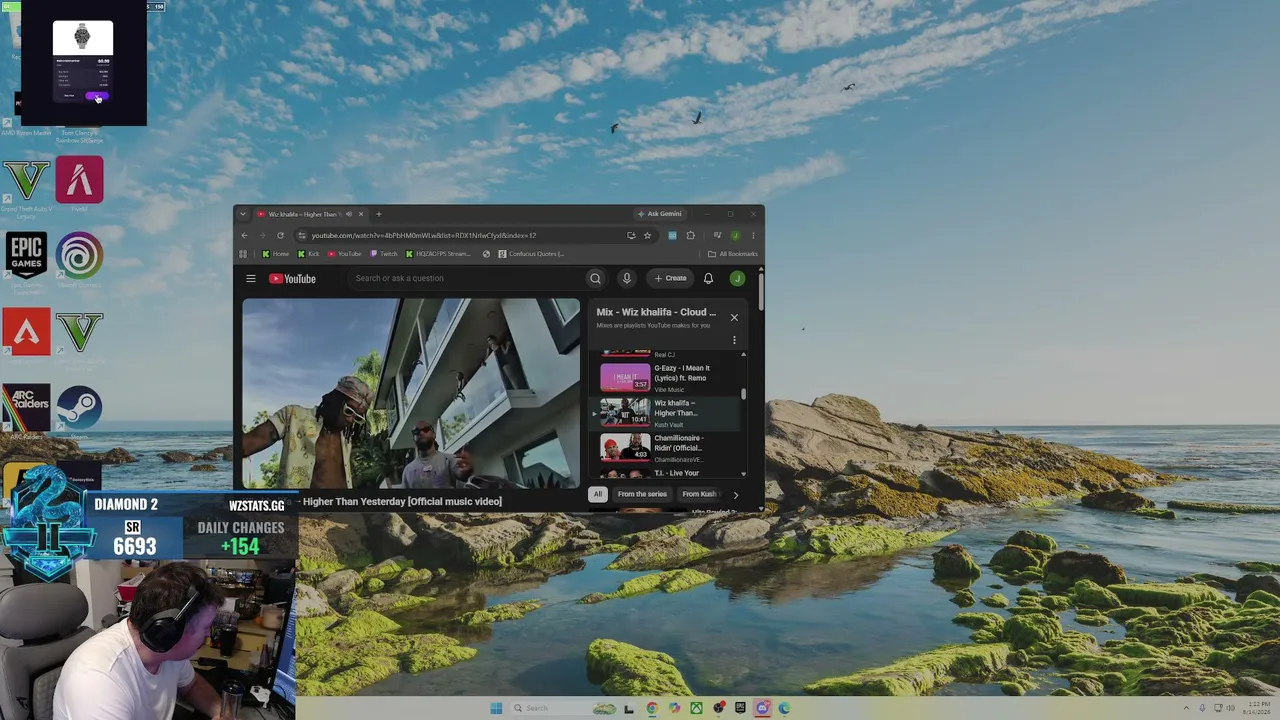Start voice search with the microphone icon
The width and height of the screenshot is (1280, 720).
[626, 279]
